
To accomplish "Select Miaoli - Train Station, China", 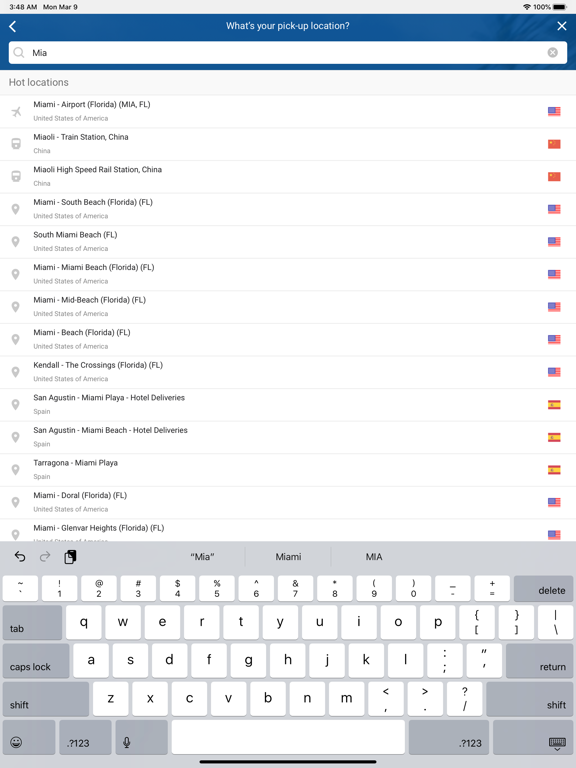I will click(288, 144).
